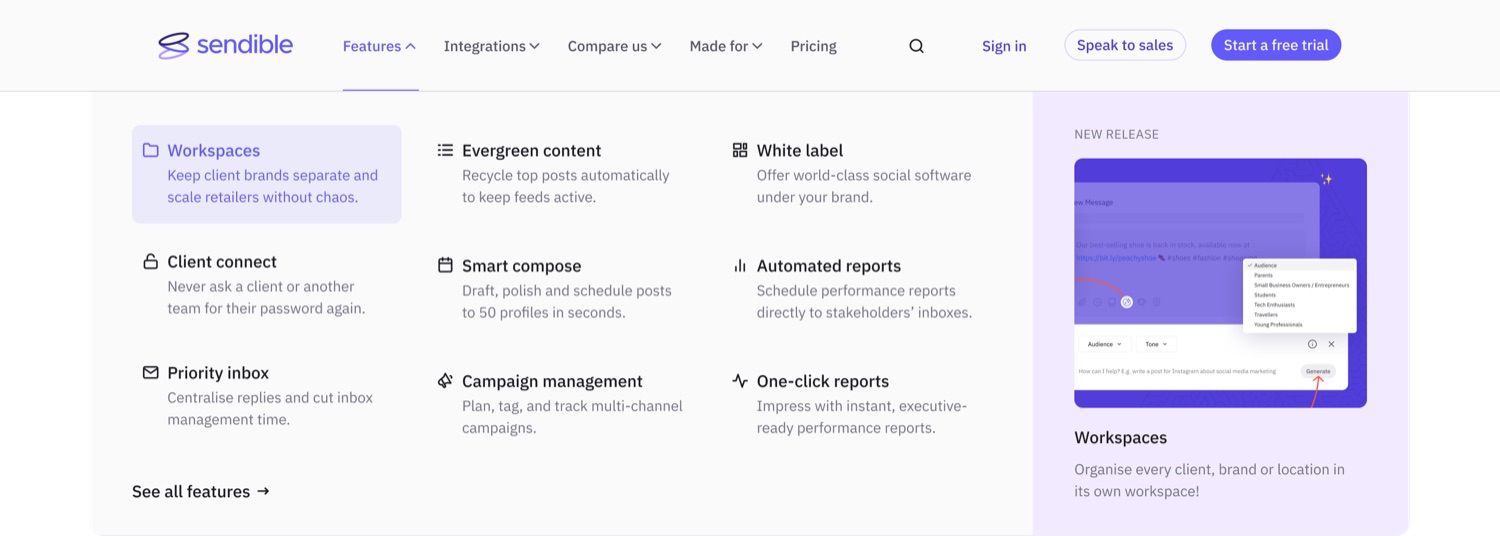Open the Workspaces feature title
Viewport: 1500px width, 536px height.
click(x=214, y=150)
